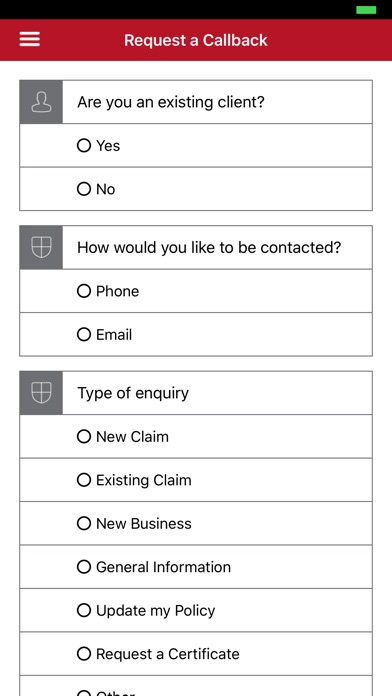Pick General Information enquiry option
Screen dimensions: 392x696
(196, 567)
